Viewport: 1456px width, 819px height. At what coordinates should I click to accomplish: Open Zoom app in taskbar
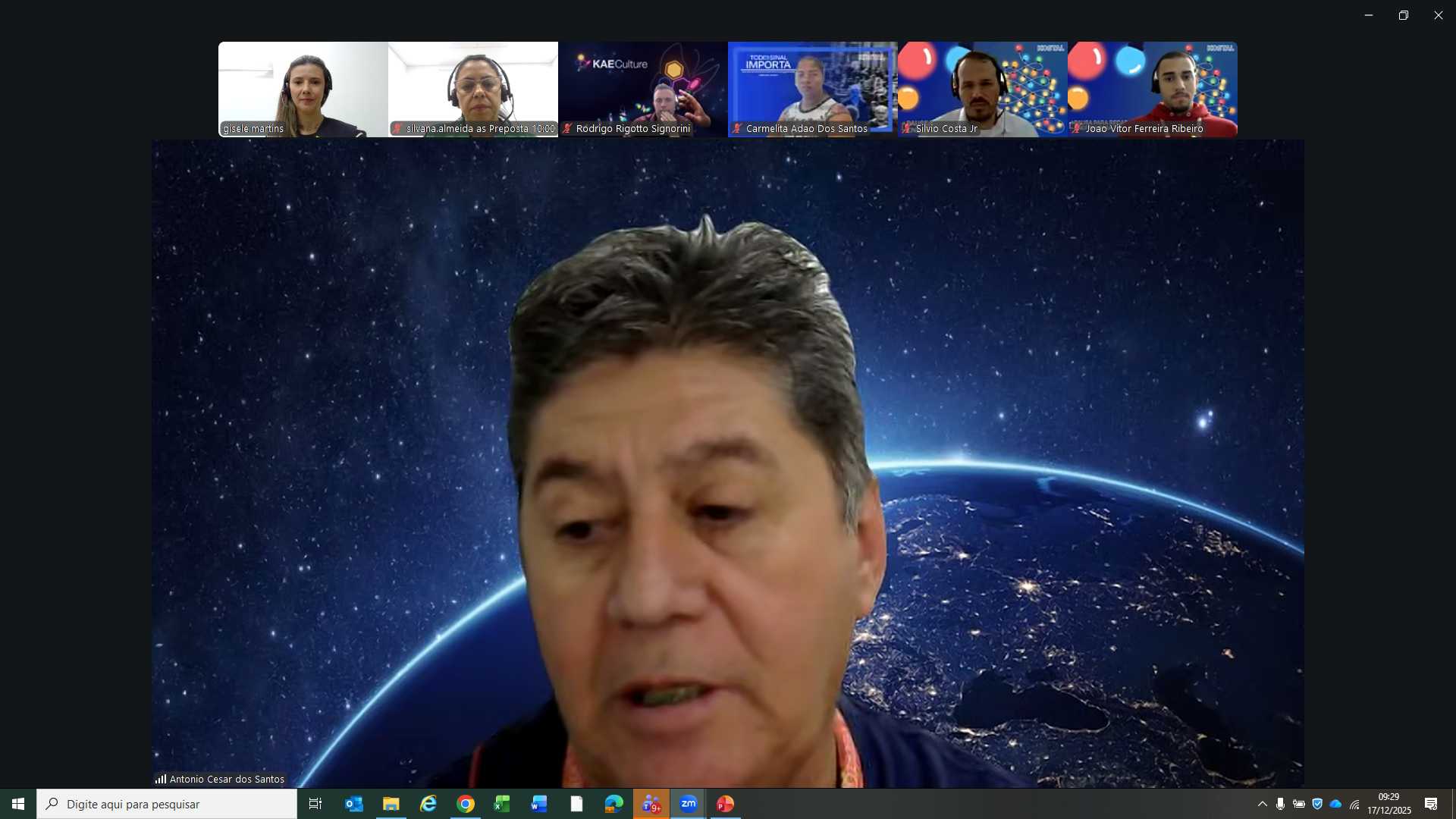(x=689, y=804)
